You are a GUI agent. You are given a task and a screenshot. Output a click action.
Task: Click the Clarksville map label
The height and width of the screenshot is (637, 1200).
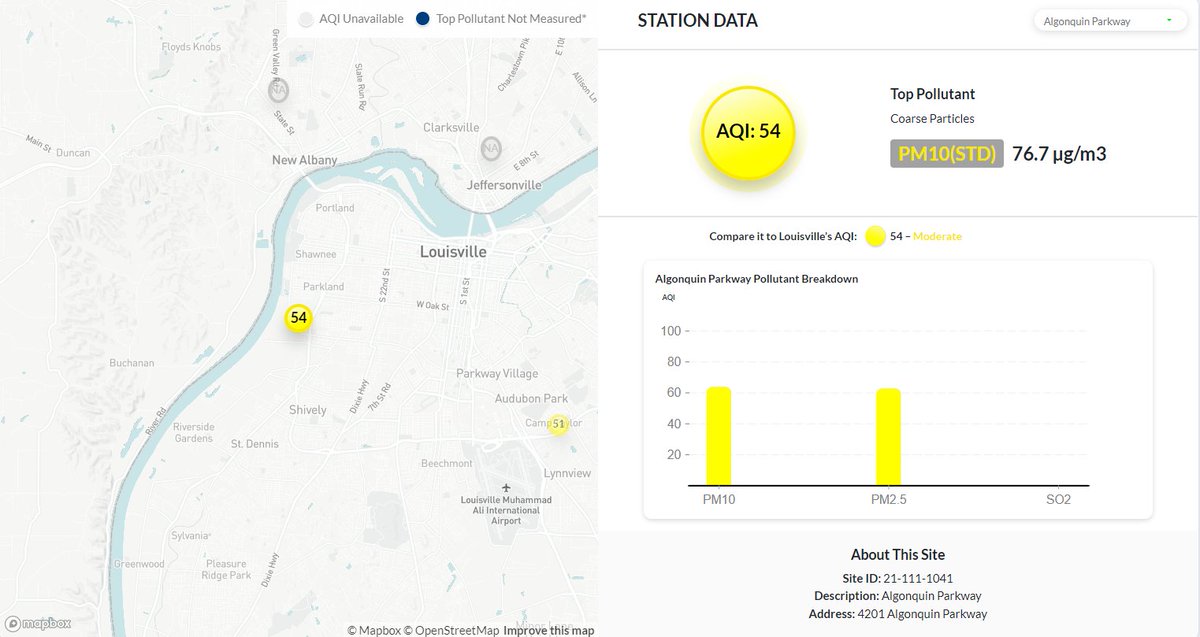click(x=451, y=128)
